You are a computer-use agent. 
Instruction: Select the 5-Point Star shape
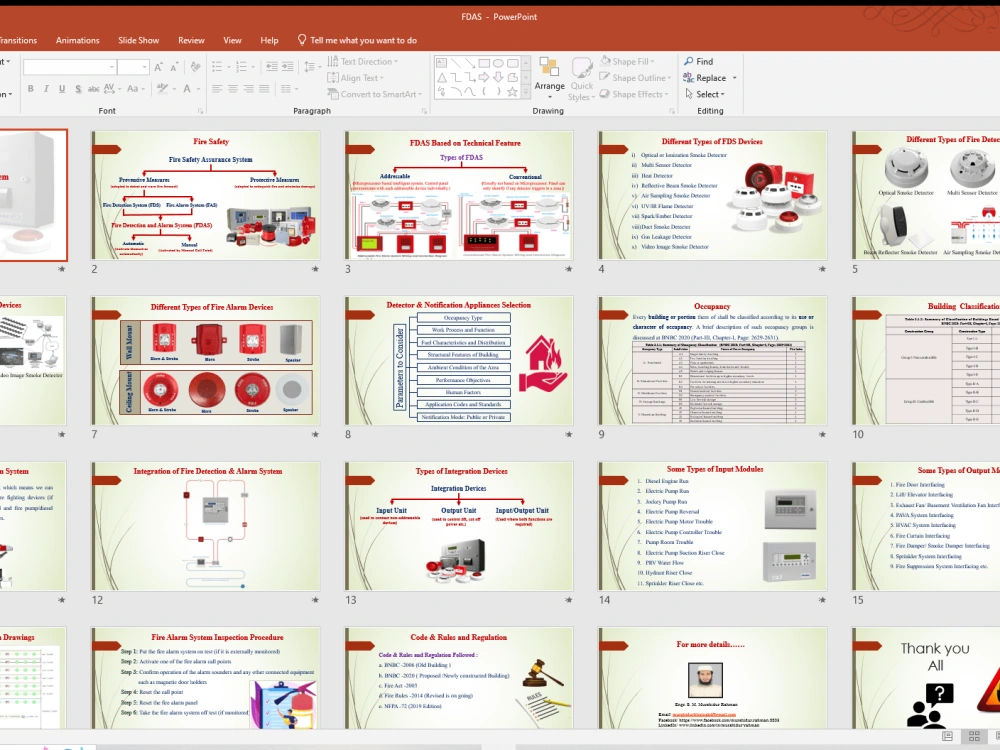(x=512, y=92)
